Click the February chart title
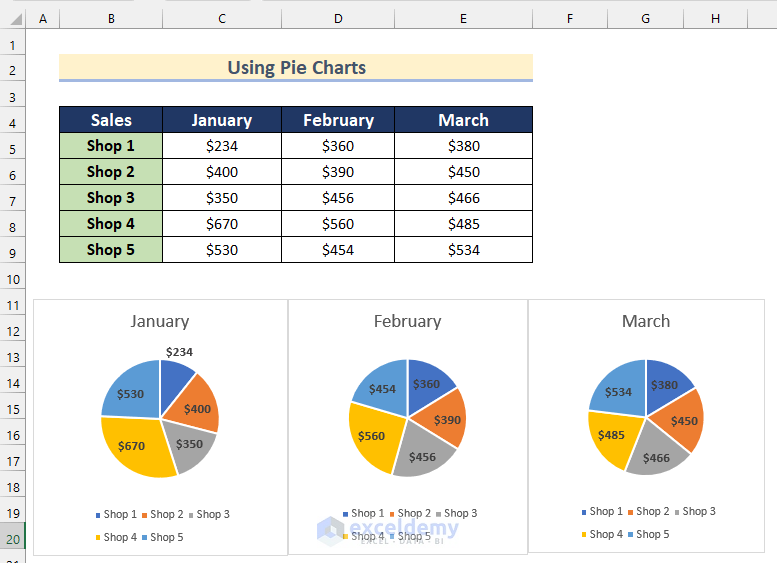777x563 pixels. coord(407,321)
